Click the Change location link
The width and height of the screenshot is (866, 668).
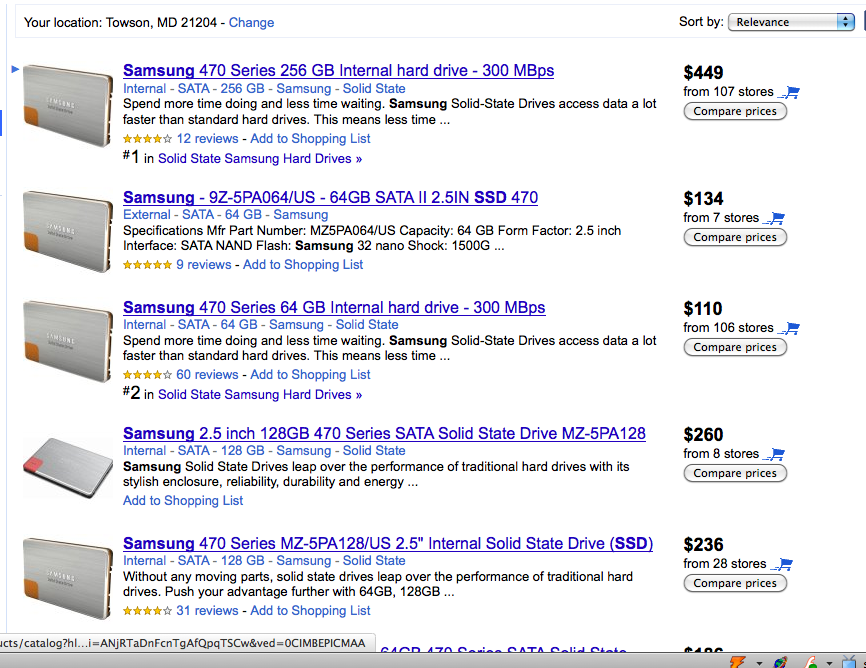pos(251,23)
